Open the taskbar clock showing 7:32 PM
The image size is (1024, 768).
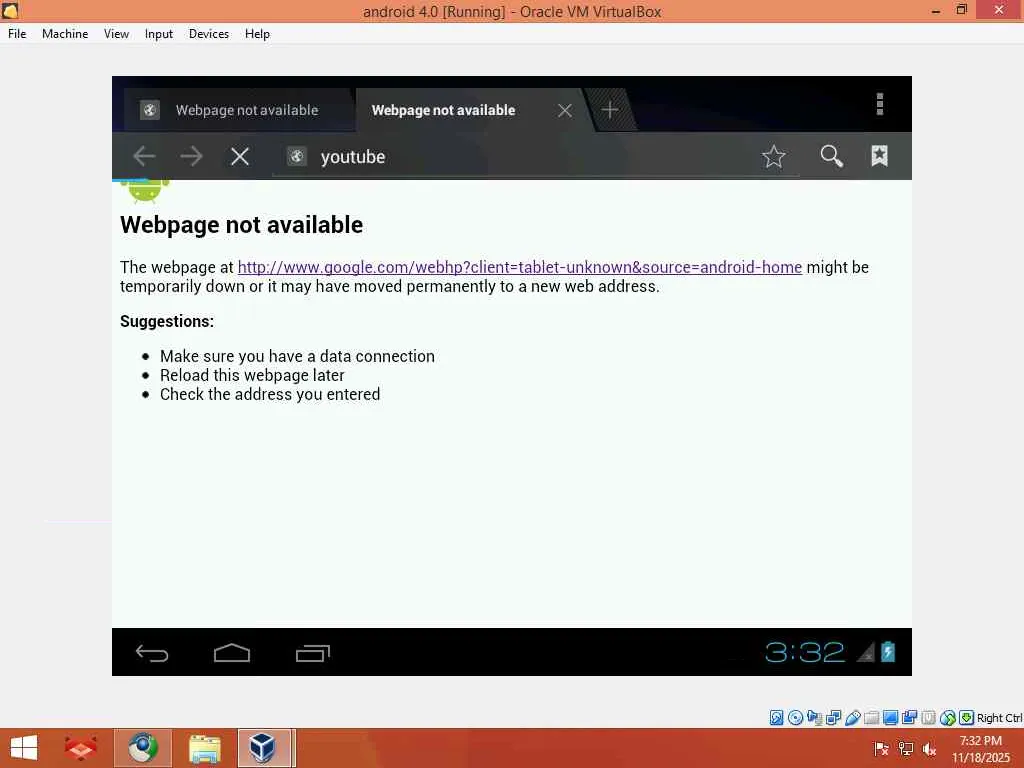tap(981, 749)
